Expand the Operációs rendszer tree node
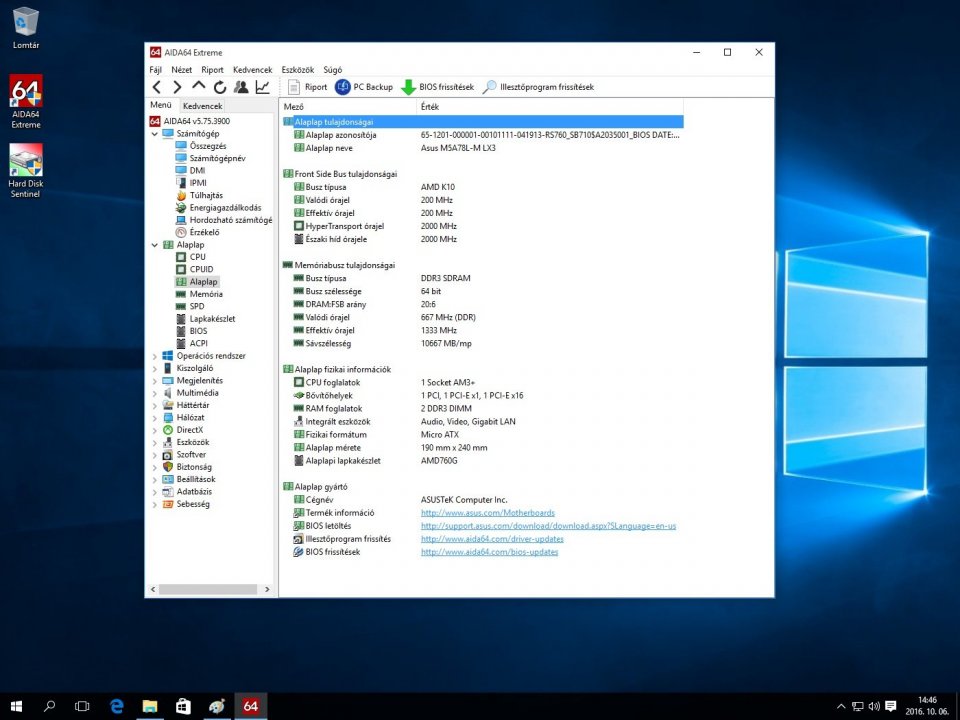960x720 pixels. (x=154, y=356)
